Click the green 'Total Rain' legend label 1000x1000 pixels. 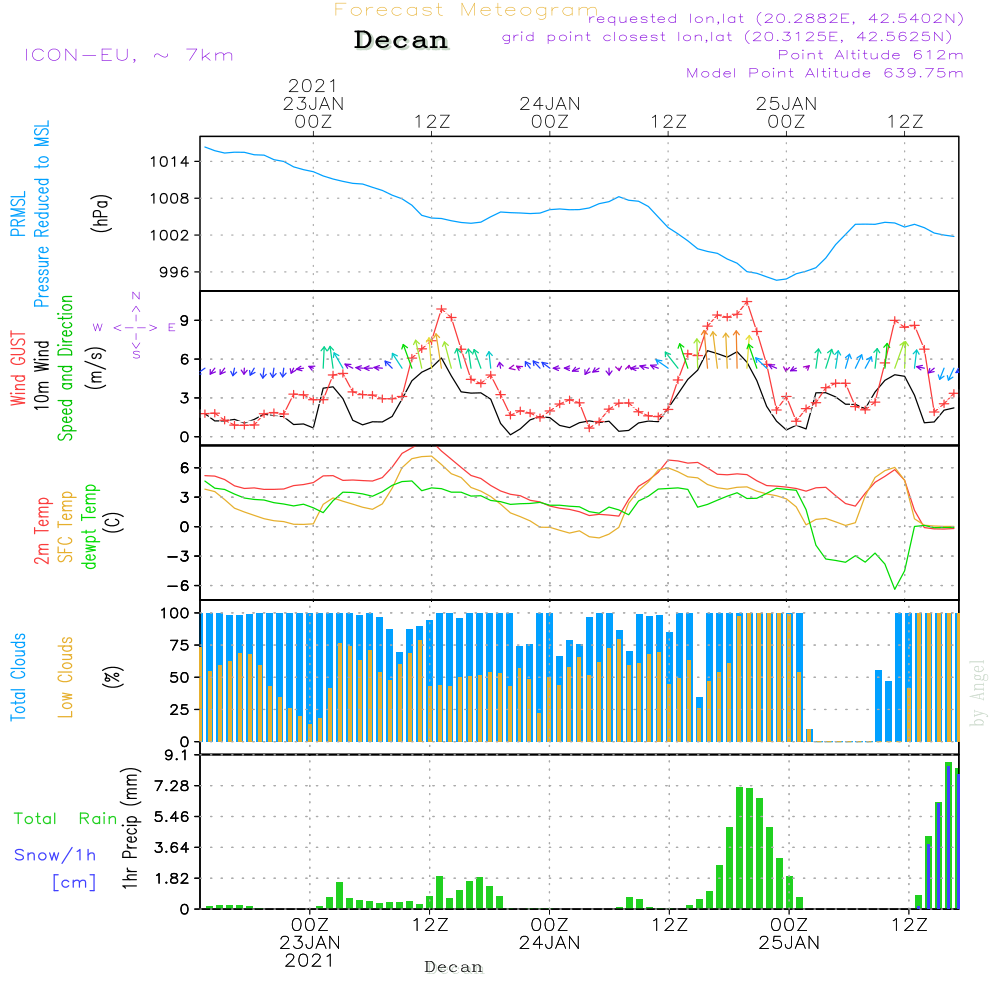click(66, 818)
